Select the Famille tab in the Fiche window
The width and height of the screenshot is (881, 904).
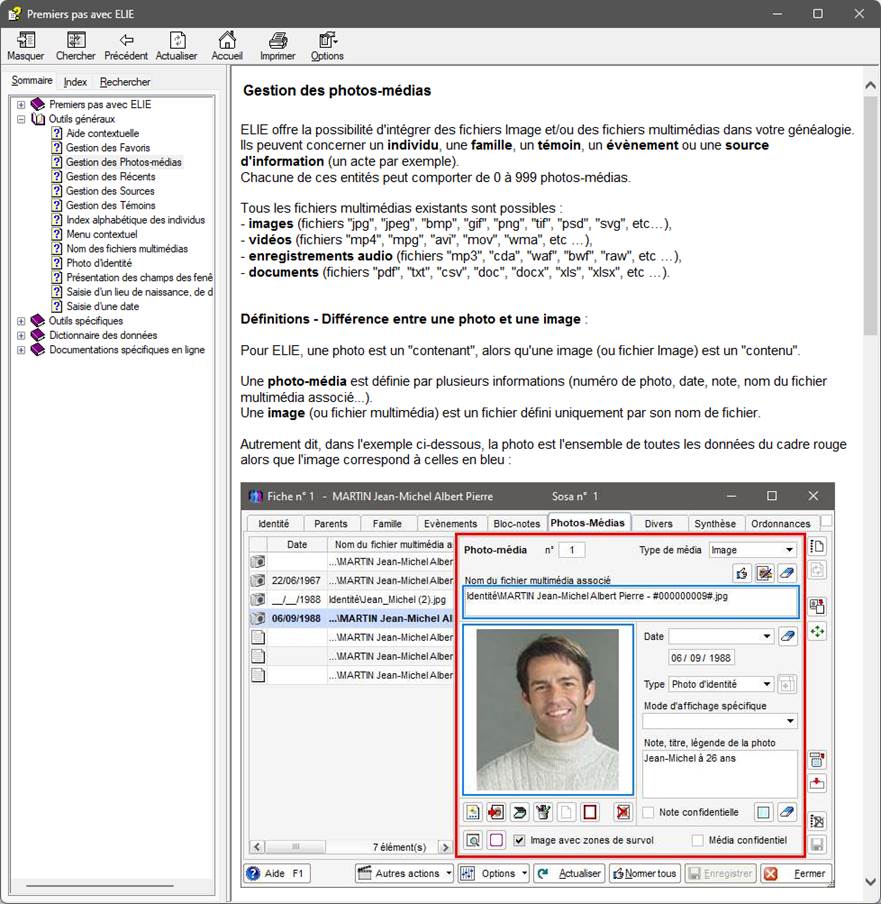pyautogui.click(x=387, y=523)
